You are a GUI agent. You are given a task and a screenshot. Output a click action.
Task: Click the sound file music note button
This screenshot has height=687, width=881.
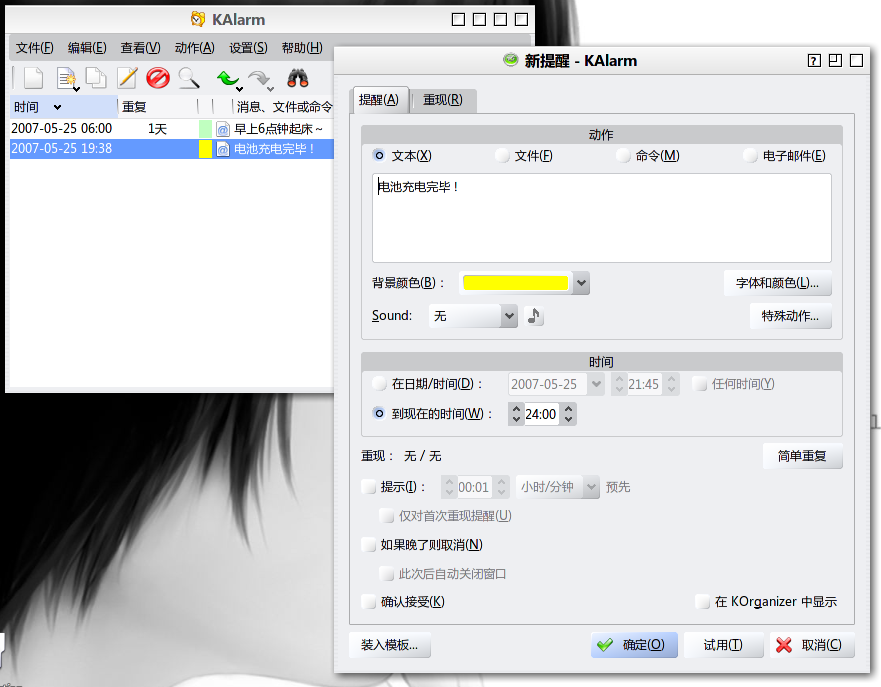click(534, 316)
